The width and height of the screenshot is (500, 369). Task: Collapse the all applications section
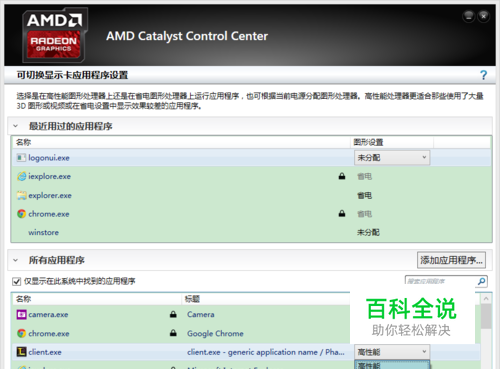pos(15,260)
